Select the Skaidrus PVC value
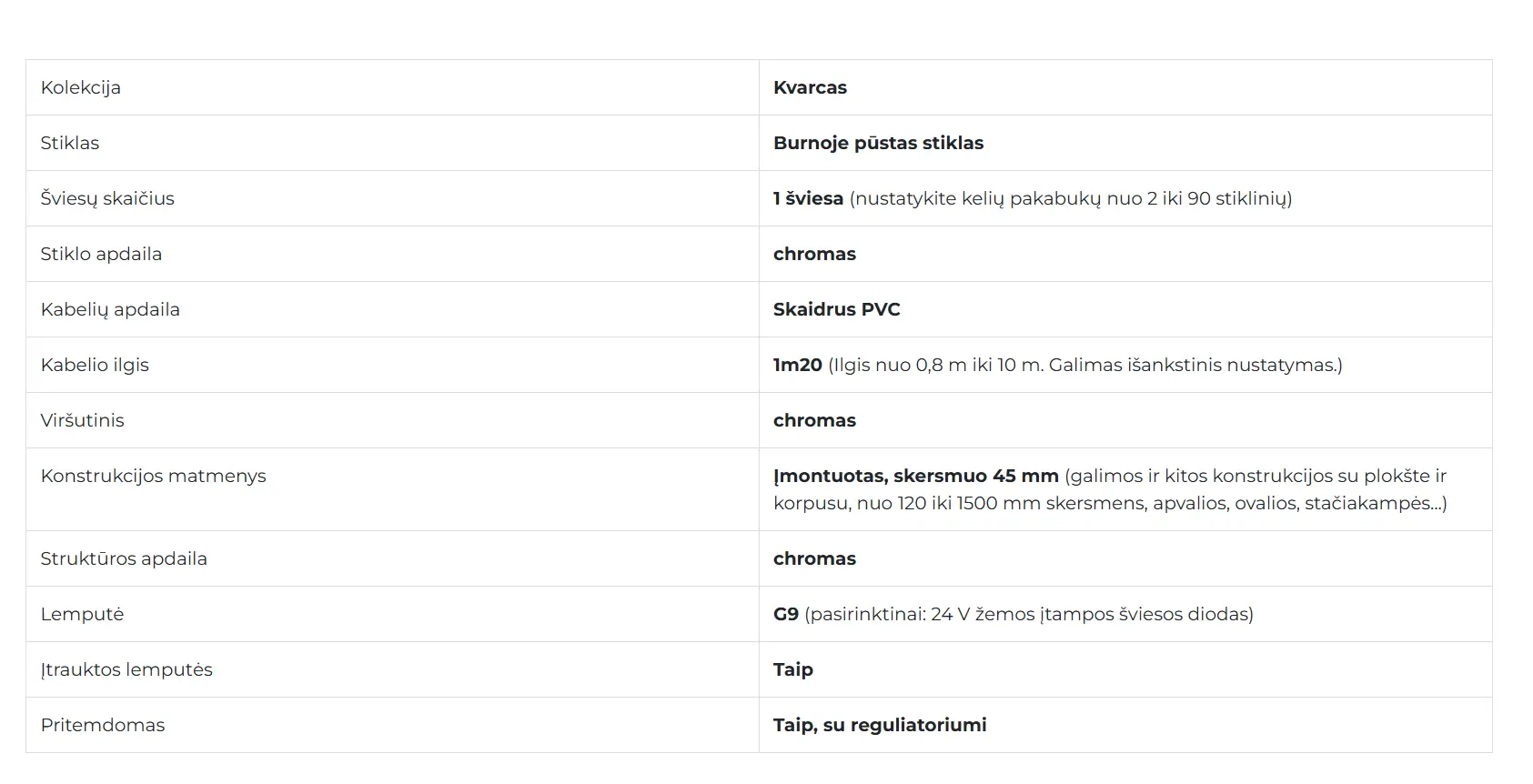Screen dimensions: 1533x784 836,310
